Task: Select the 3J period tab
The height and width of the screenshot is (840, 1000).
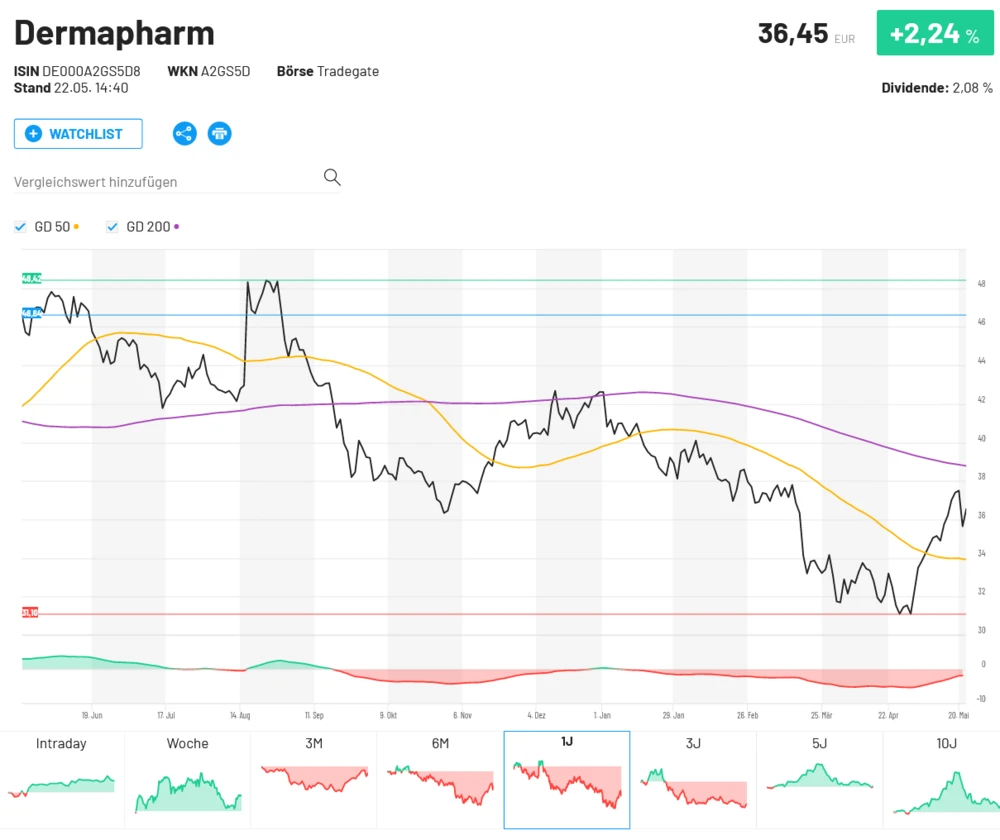Action: (693, 780)
